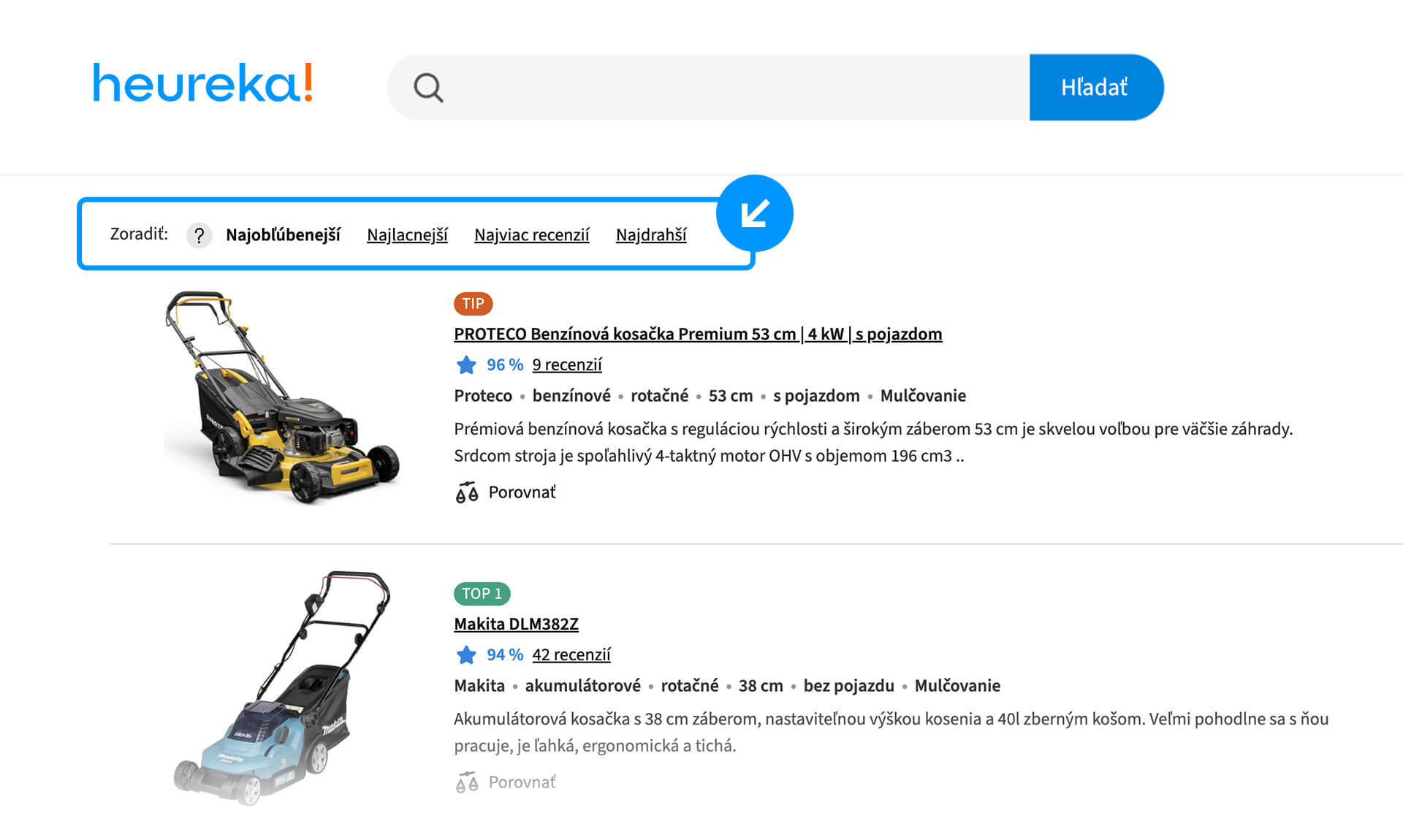Click the scales compare icon for Makita
Viewport: 1403px width, 840px height.
click(467, 782)
